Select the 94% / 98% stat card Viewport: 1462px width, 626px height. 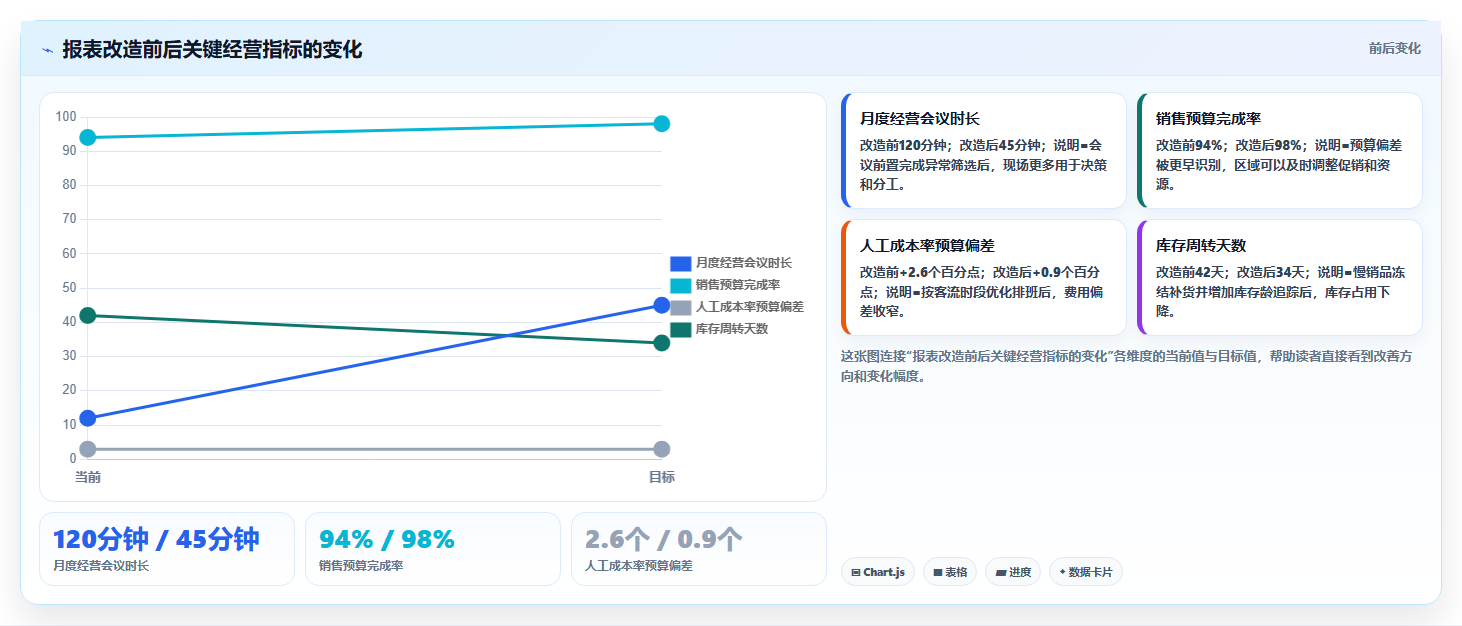433,549
